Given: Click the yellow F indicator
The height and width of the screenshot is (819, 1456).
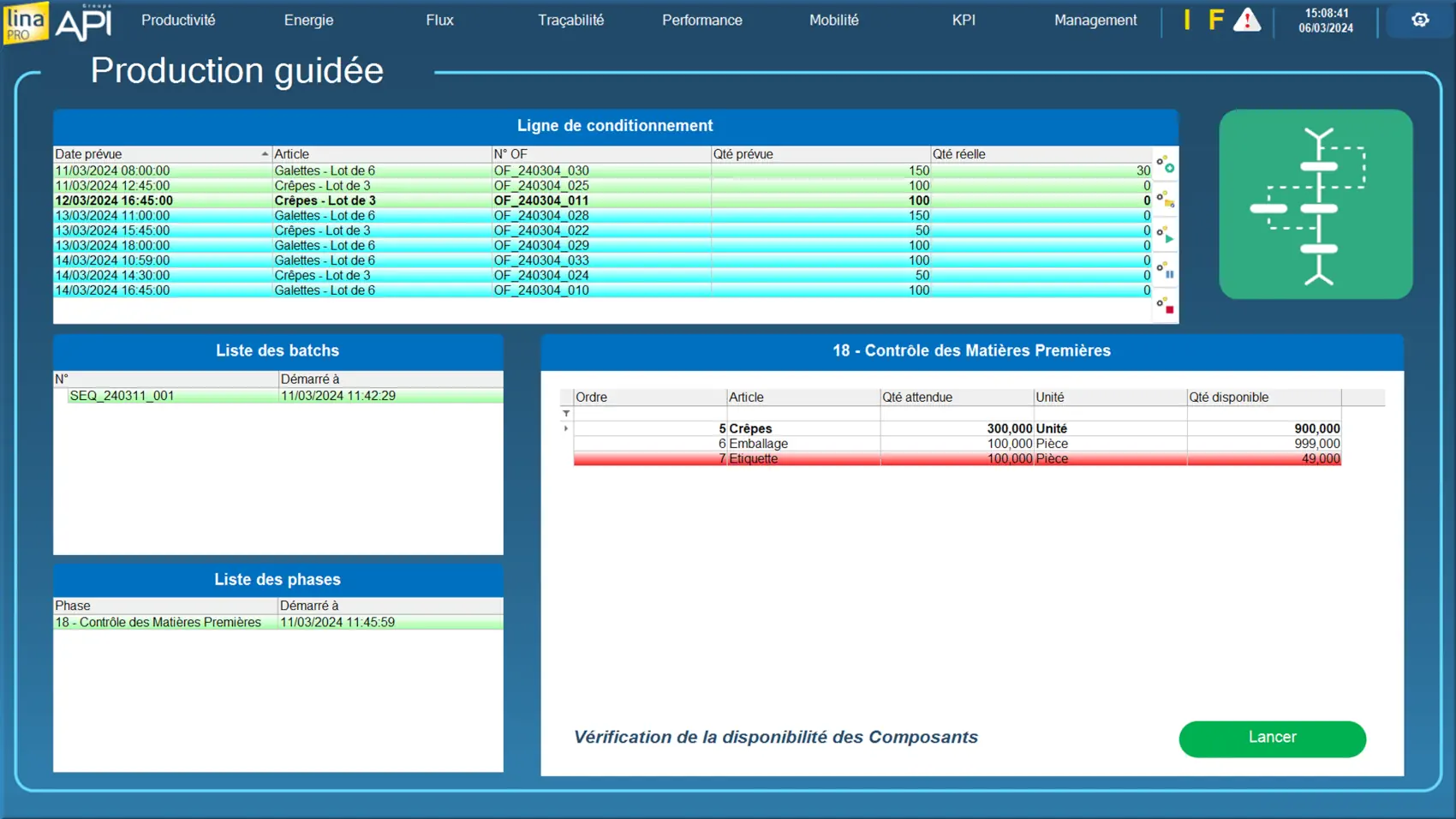Looking at the screenshot, I should 1215,20.
